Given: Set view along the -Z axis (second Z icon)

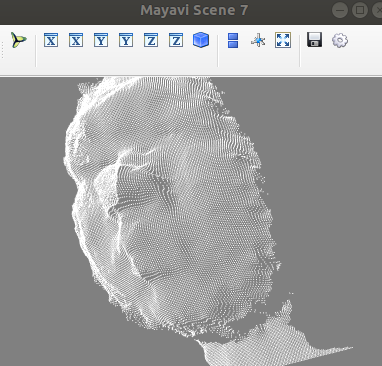Looking at the screenshot, I should [x=176, y=40].
